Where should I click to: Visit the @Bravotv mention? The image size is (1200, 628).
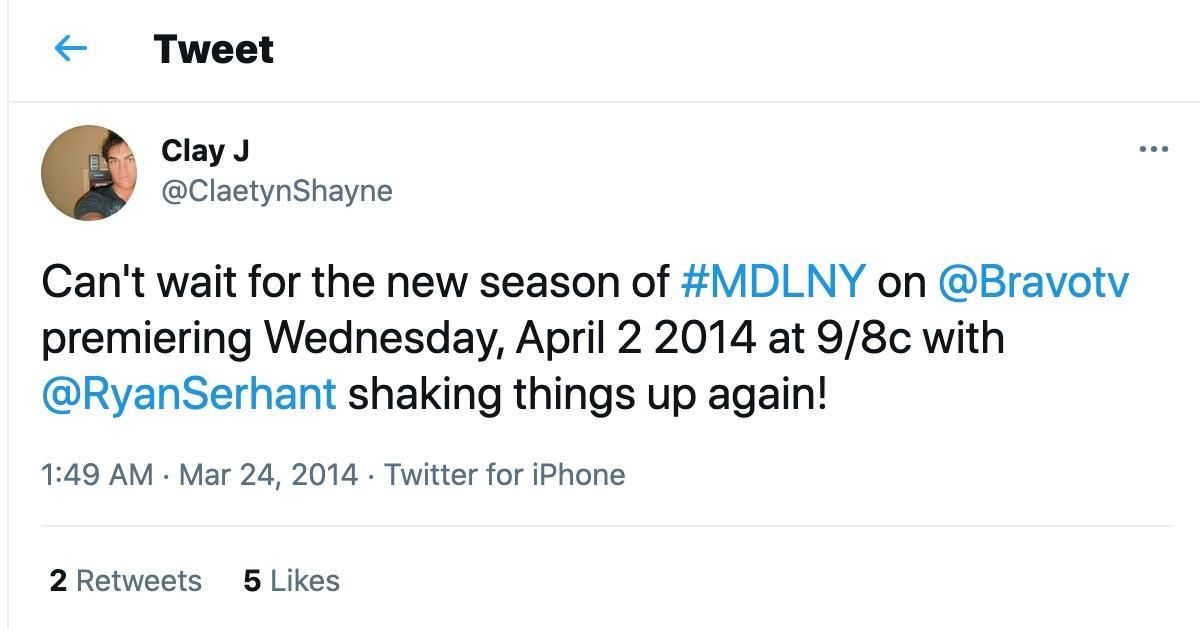1033,283
